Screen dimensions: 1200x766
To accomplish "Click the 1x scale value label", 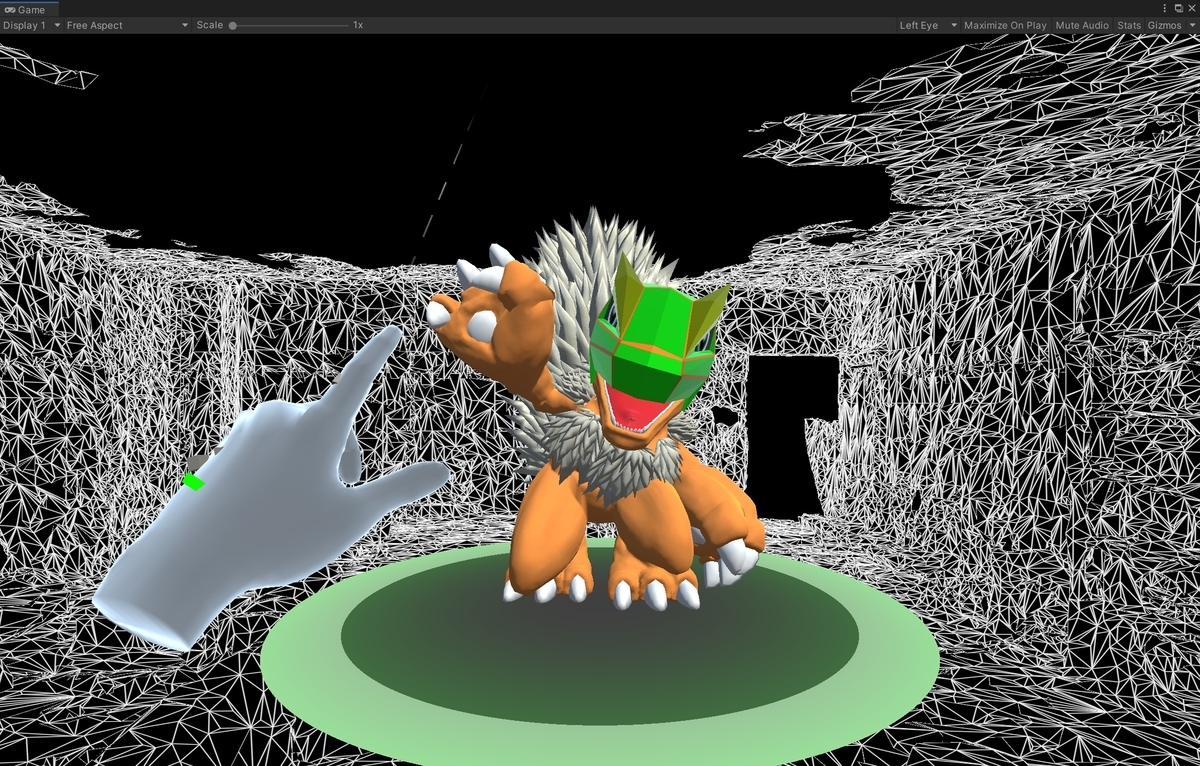I will click(x=358, y=25).
